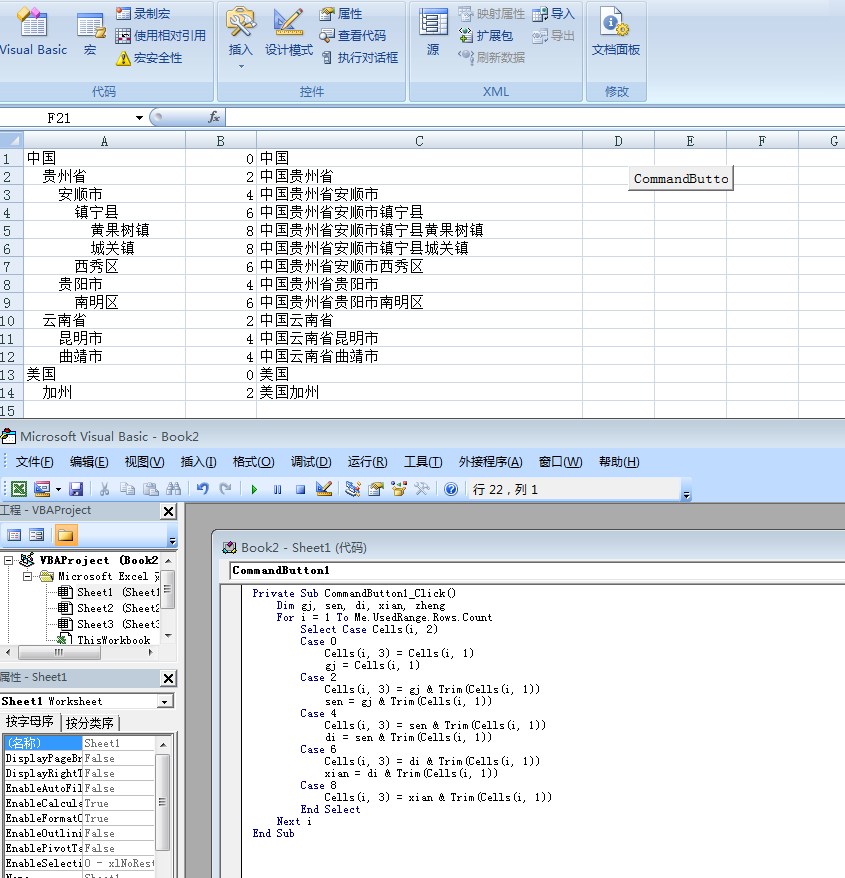Open the 运行(R) menu
Screen dimensions: 845x878
pyautogui.click(x=367, y=462)
